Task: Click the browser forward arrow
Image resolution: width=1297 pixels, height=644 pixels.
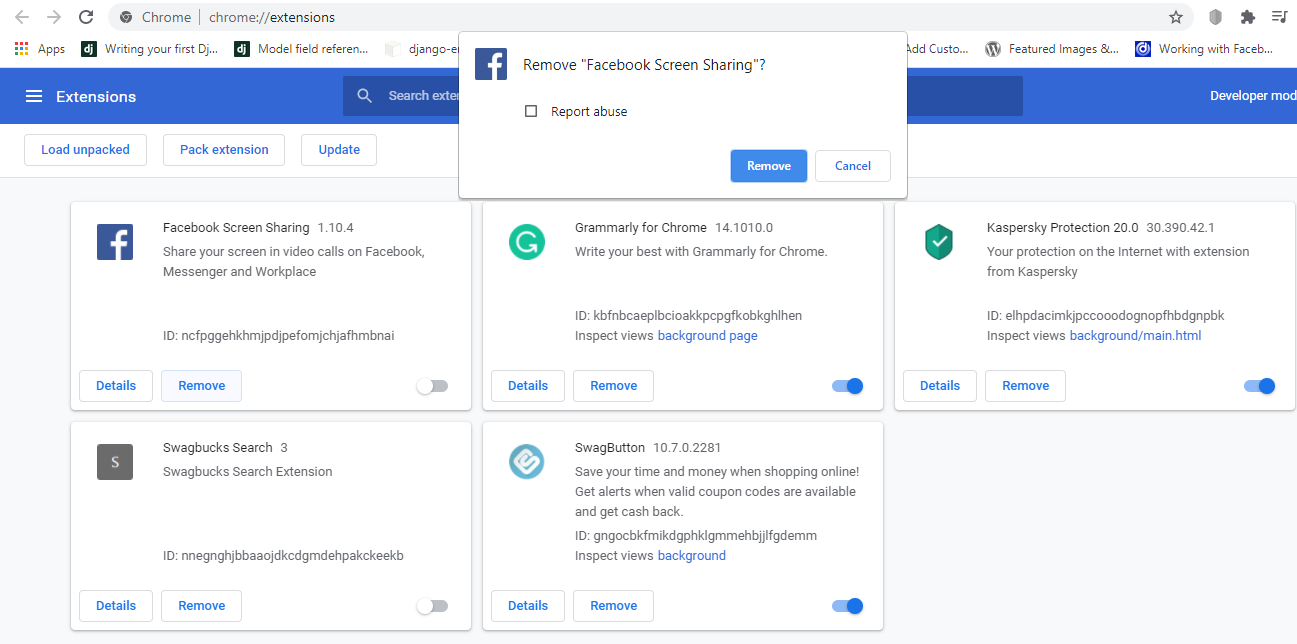Action: pos(54,17)
